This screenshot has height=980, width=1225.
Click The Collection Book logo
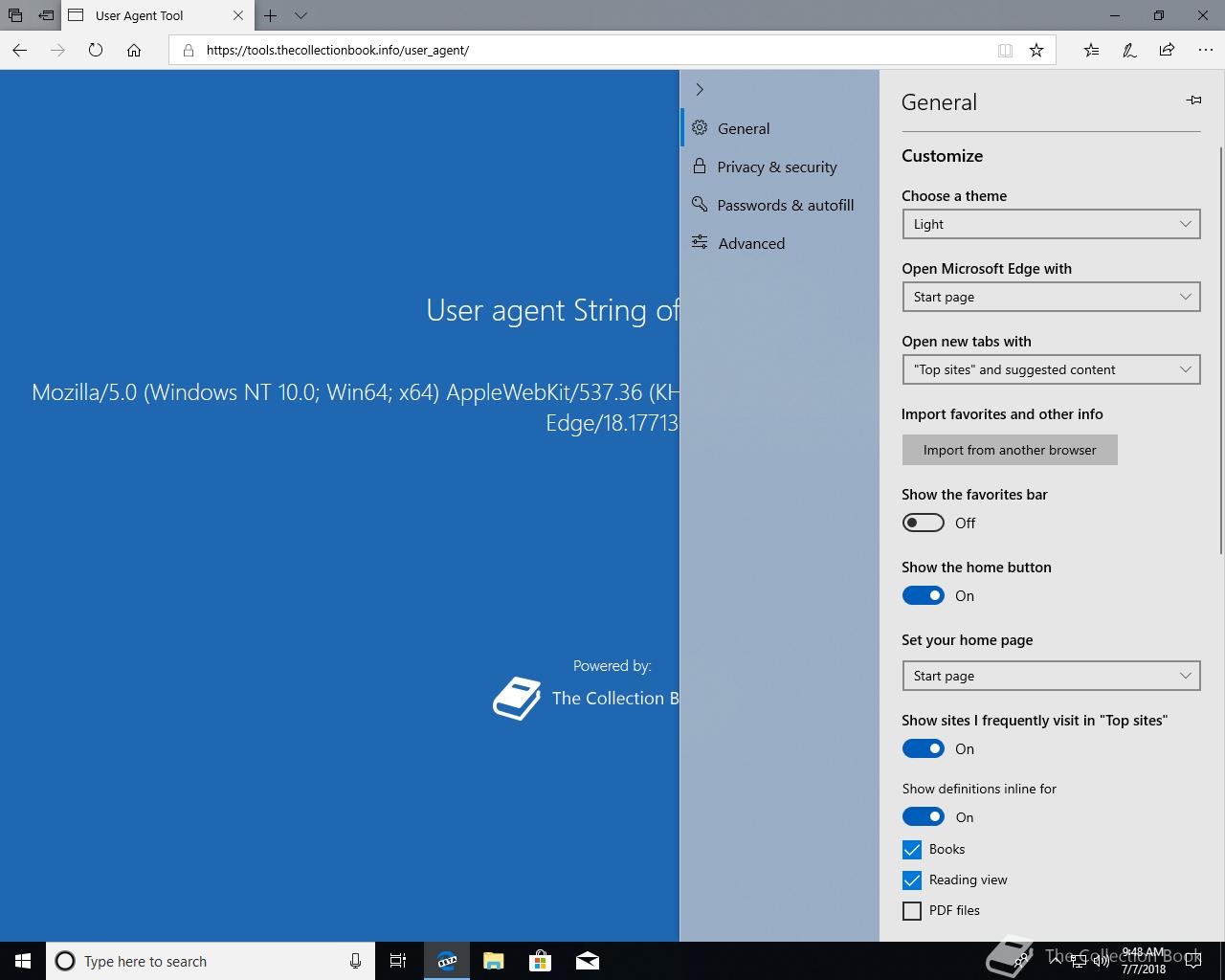517,699
